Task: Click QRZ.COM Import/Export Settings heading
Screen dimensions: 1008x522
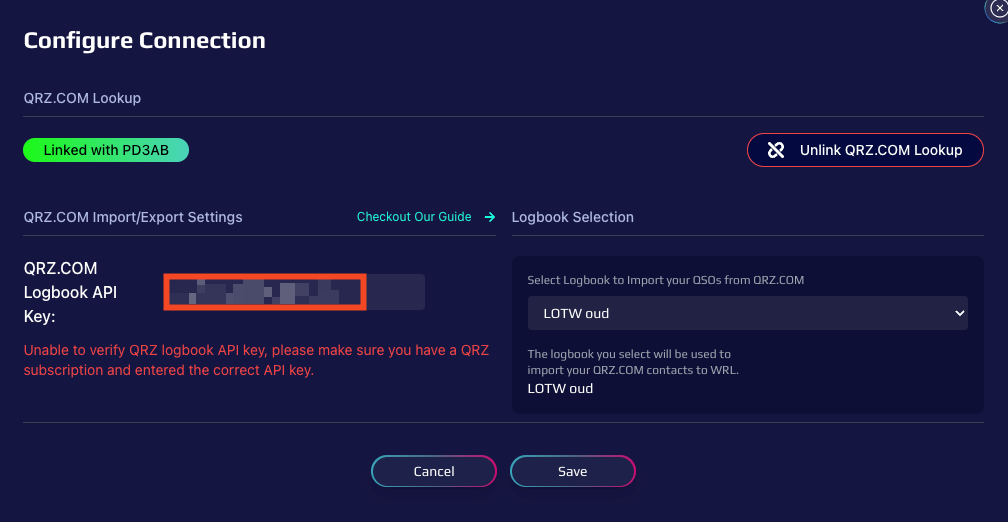Action: [x=133, y=217]
